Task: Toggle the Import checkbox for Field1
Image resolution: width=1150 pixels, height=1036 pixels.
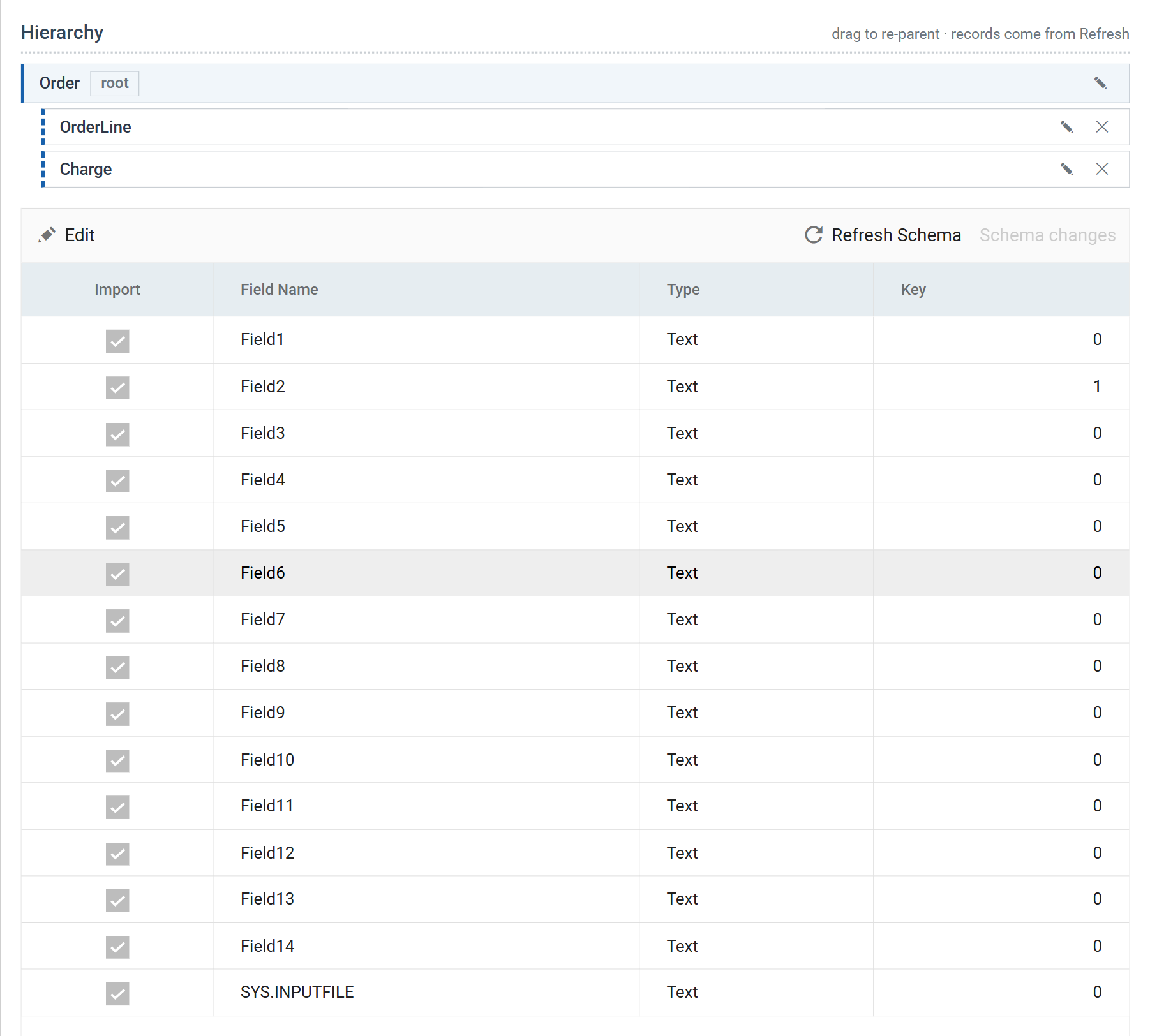Action: coord(117,341)
